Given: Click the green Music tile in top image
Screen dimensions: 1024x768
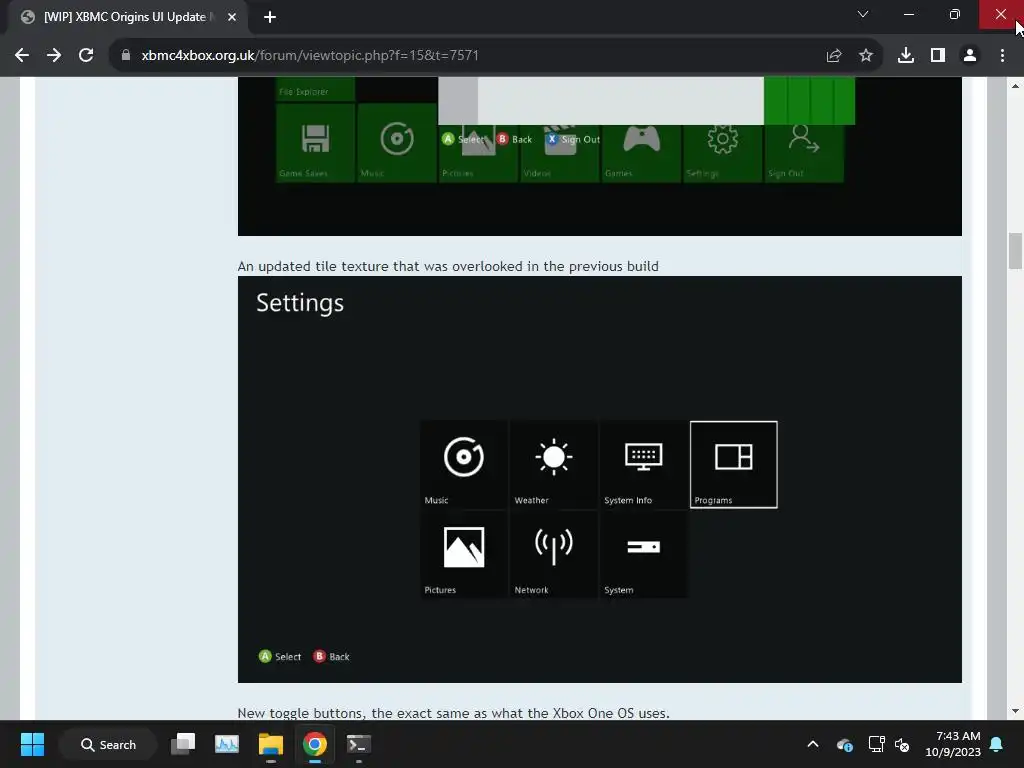Looking at the screenshot, I should [397, 143].
